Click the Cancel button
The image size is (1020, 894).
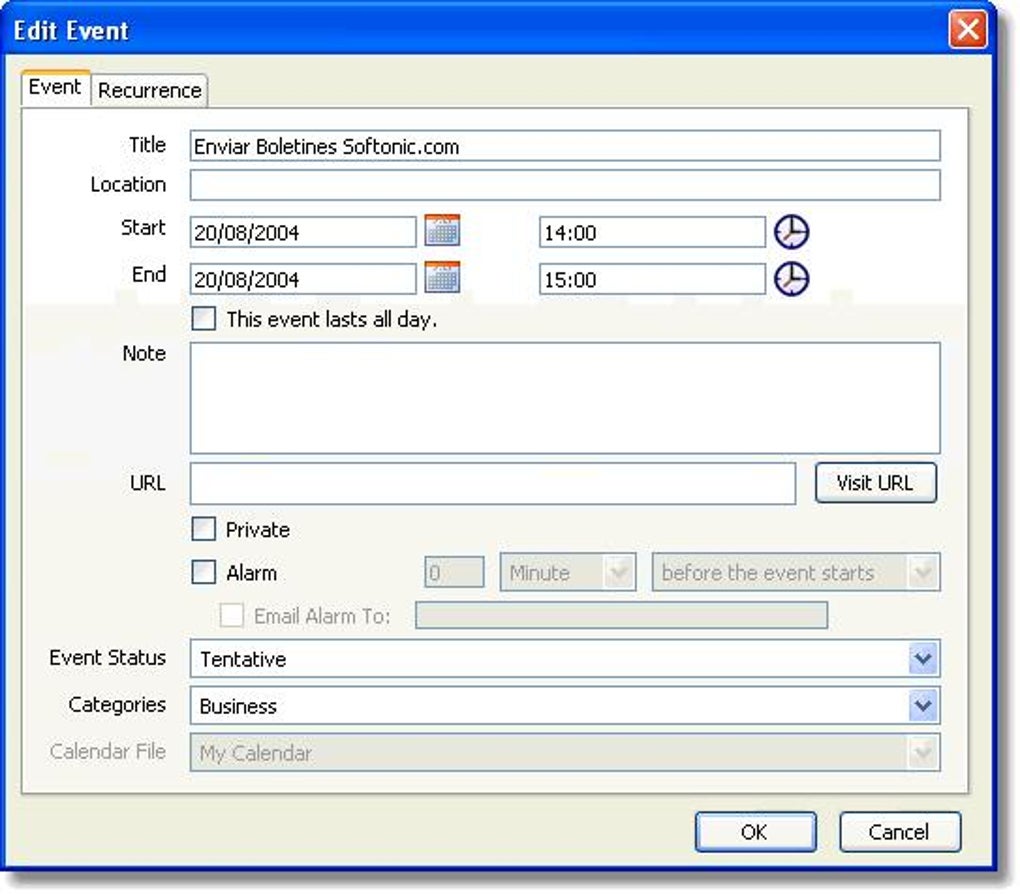pos(900,832)
